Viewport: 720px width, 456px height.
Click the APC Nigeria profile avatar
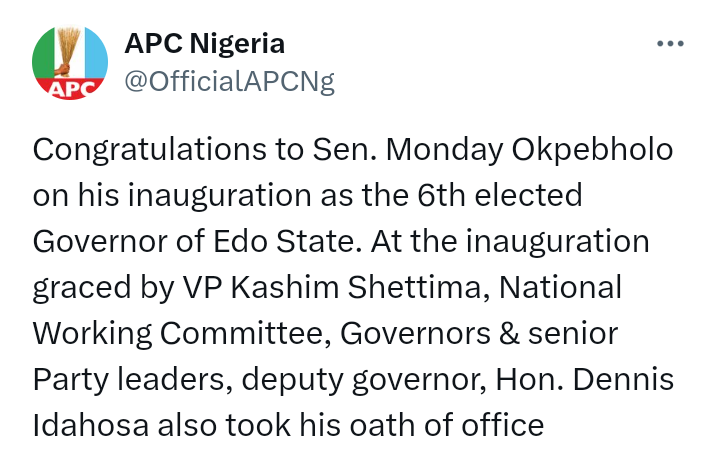tap(70, 63)
